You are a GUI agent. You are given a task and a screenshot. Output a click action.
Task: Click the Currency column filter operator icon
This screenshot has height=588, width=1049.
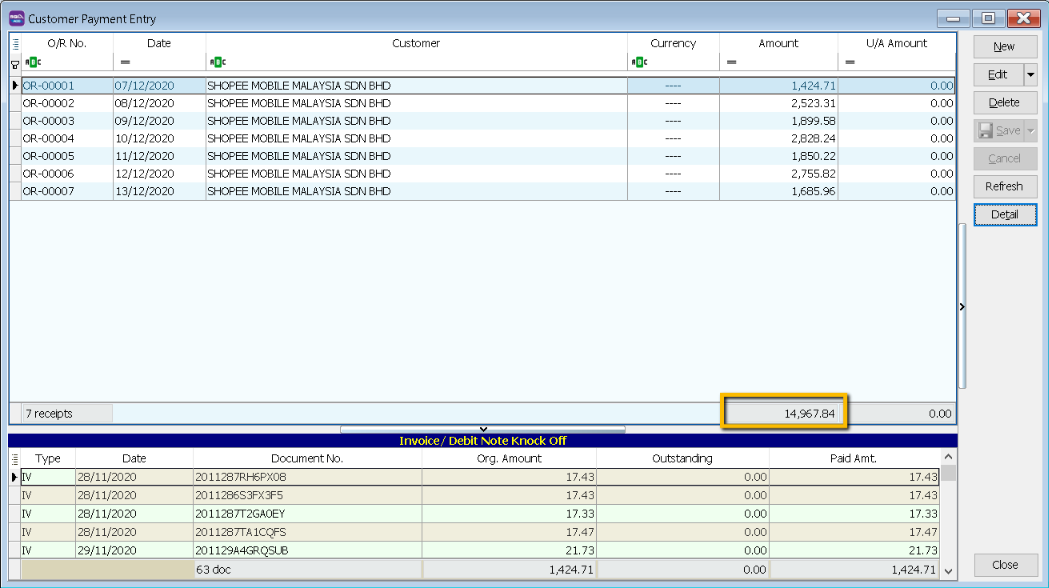639,62
